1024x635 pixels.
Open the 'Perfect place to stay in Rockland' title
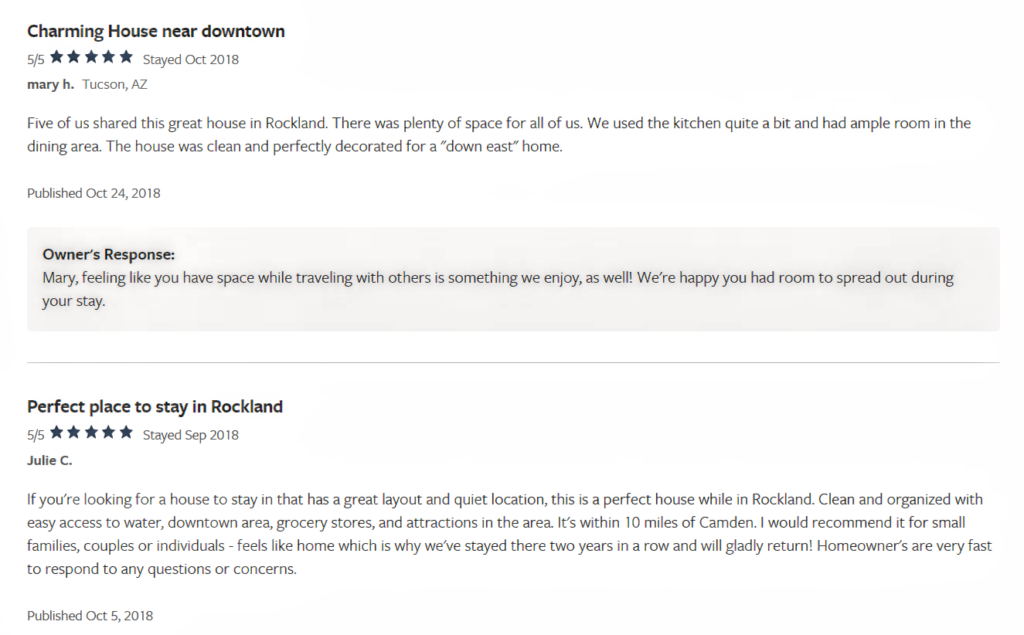point(155,406)
